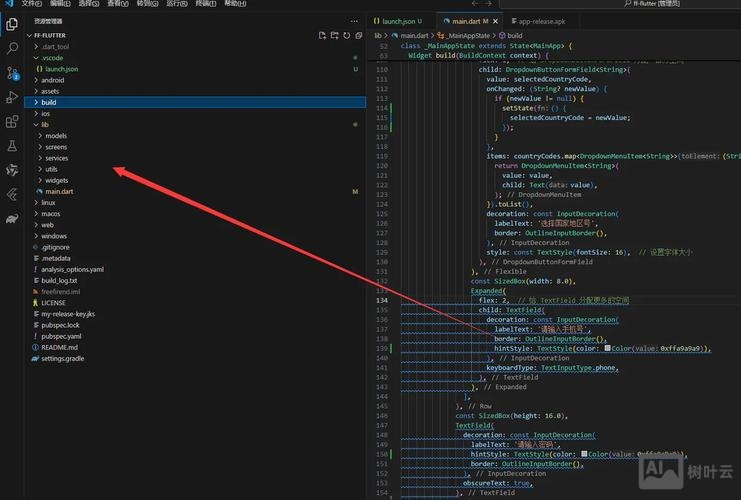Expand the build folder
This screenshot has width=741, height=500.
pos(48,102)
